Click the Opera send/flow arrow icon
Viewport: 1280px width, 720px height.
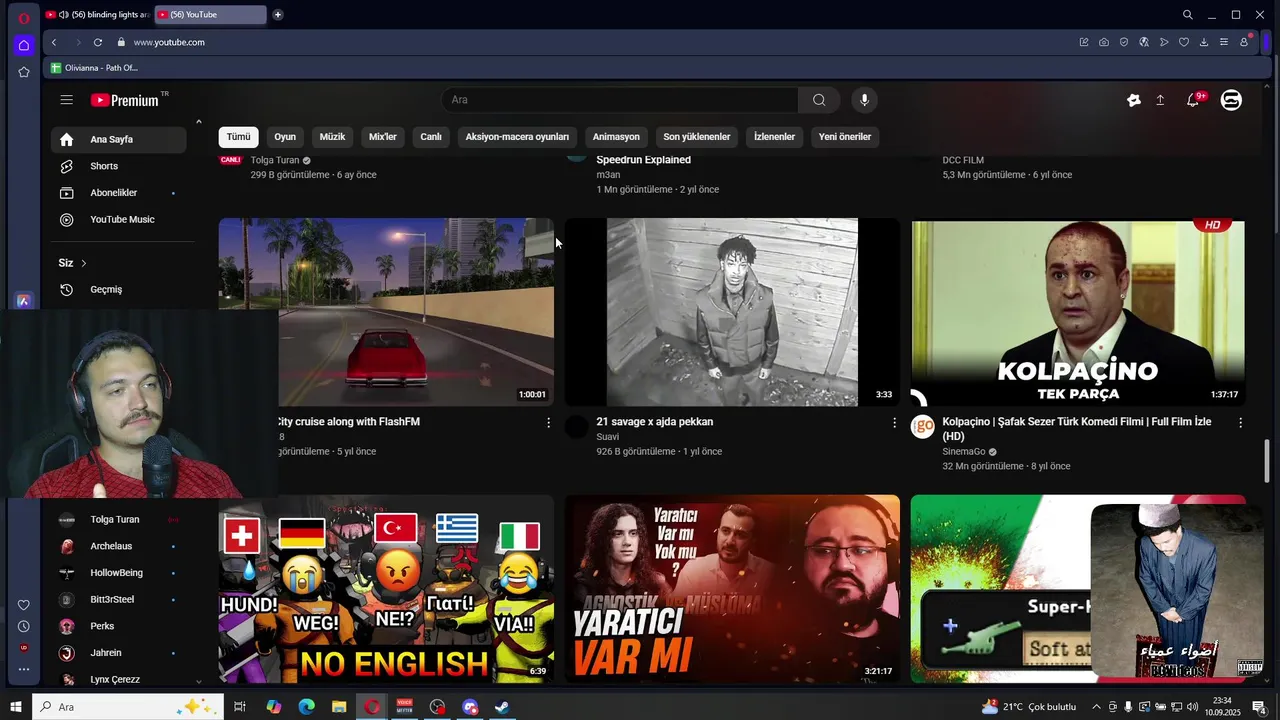[1164, 42]
